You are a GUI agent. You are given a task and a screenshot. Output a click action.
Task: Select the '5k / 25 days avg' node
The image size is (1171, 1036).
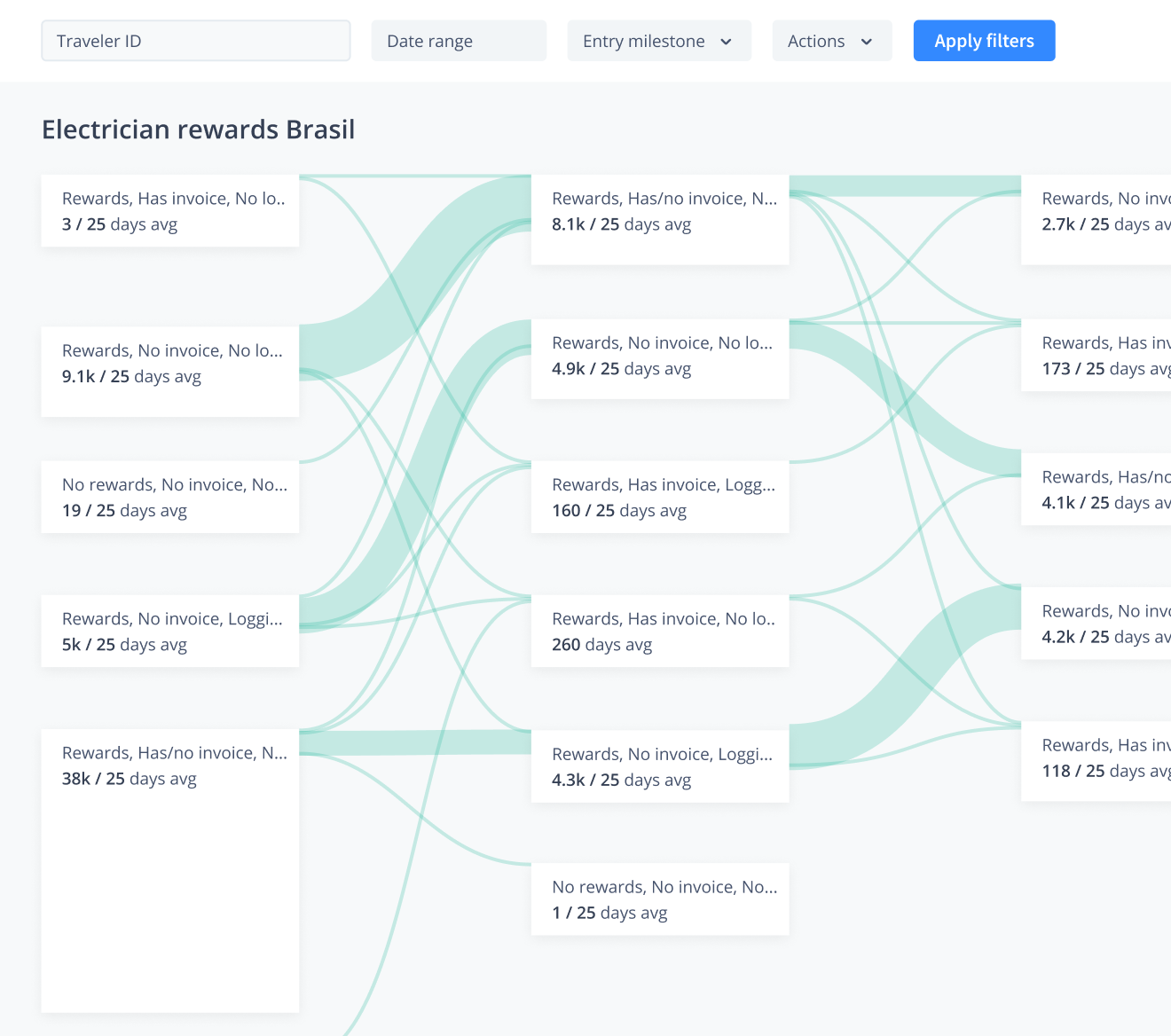(170, 631)
